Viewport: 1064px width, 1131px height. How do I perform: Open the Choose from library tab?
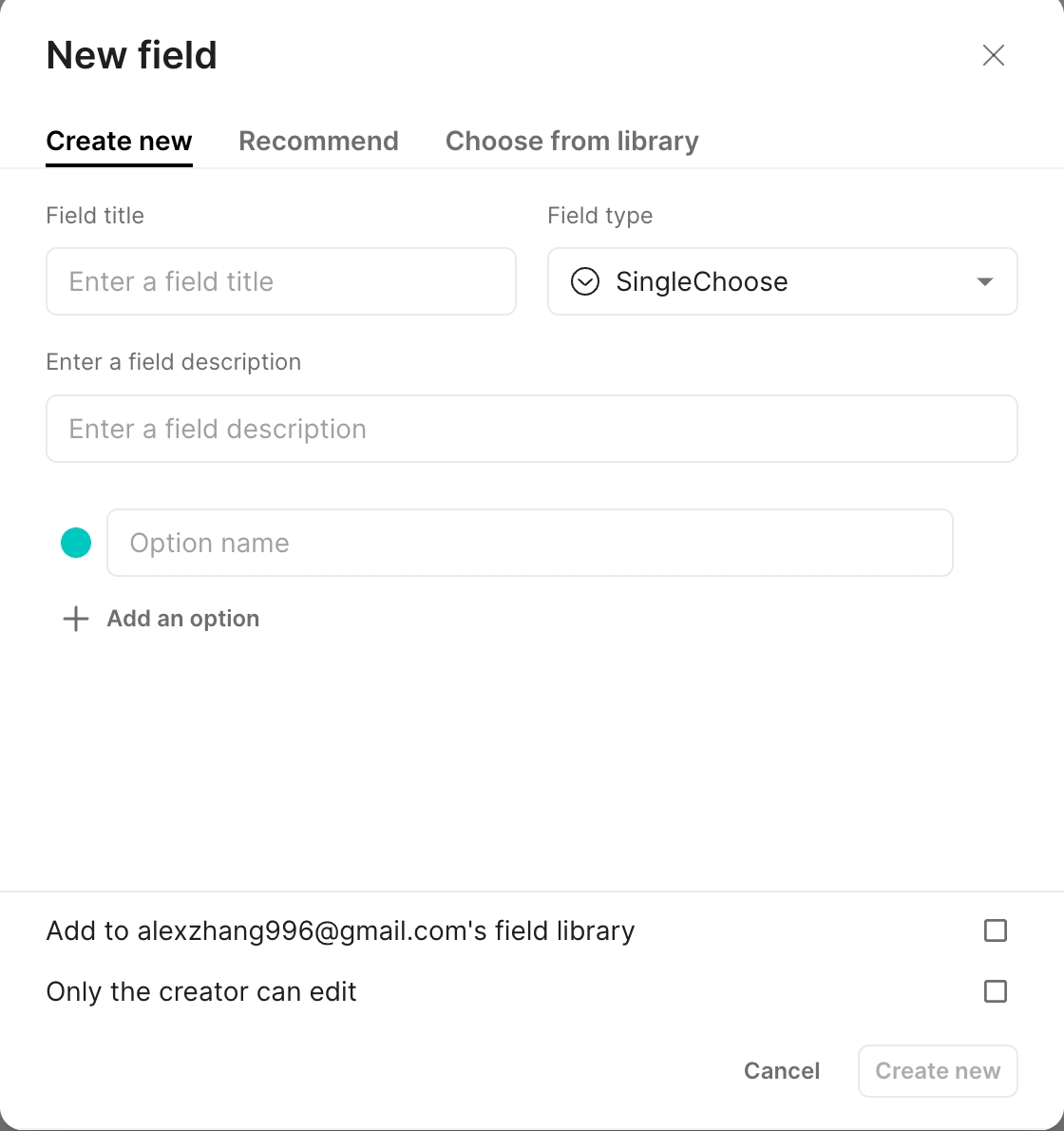572,141
